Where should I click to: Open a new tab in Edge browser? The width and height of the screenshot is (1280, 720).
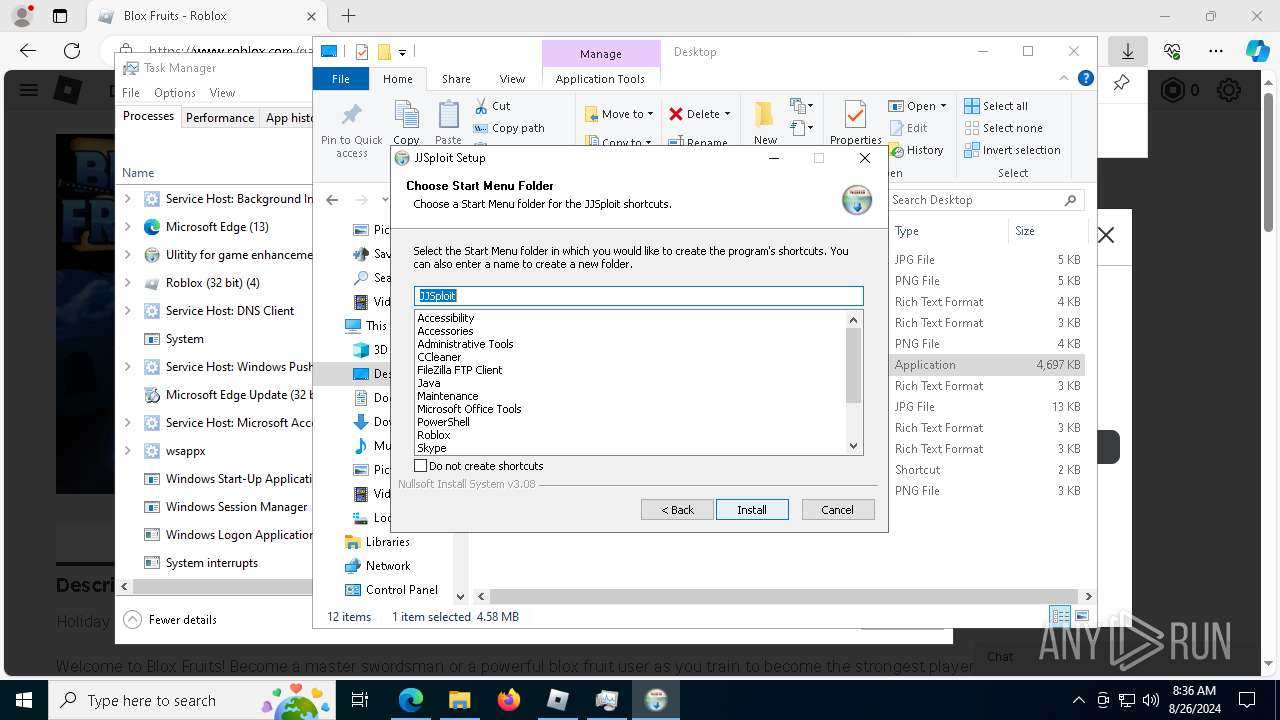pos(348,16)
